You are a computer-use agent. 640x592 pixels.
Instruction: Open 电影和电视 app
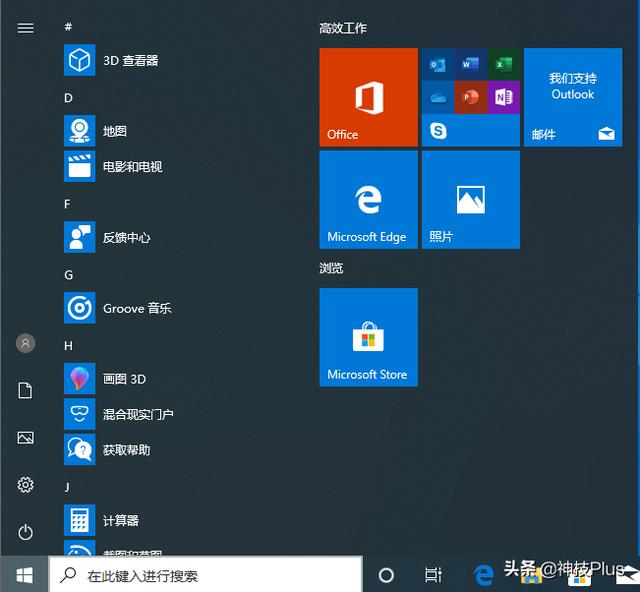(113, 167)
